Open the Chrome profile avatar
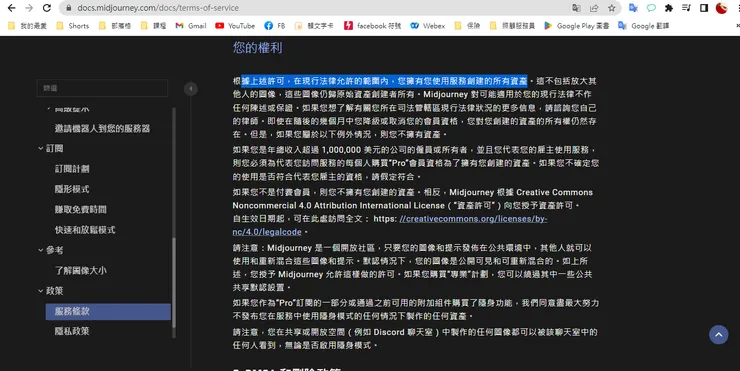The height and width of the screenshot is (371, 740). pos(722,8)
